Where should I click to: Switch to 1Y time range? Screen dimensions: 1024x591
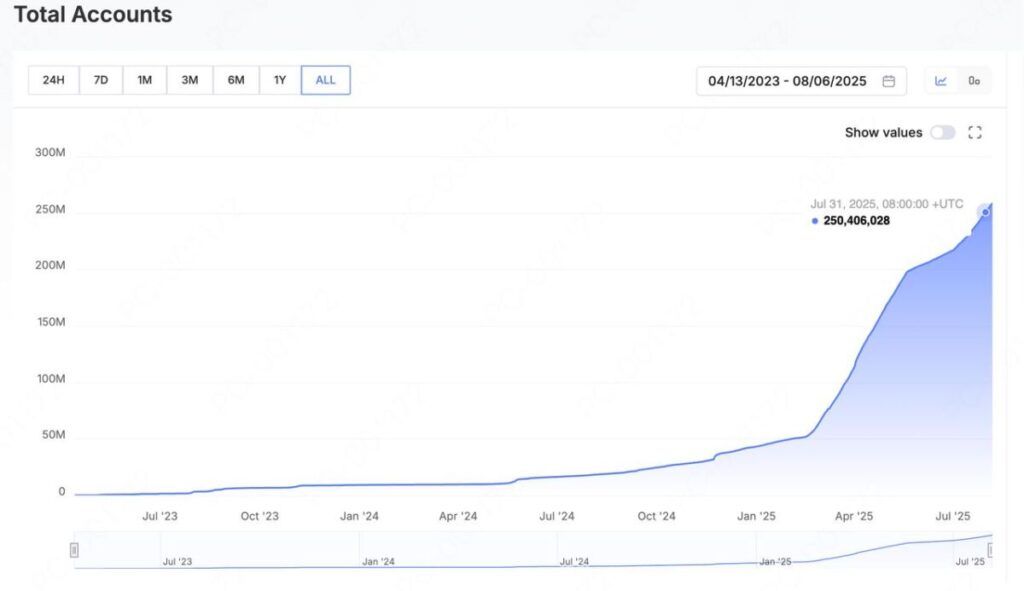280,80
